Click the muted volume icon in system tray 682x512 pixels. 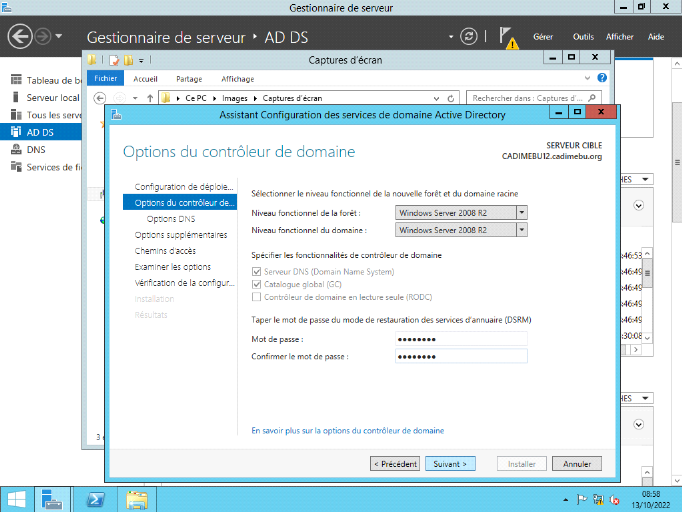pyautogui.click(x=615, y=500)
